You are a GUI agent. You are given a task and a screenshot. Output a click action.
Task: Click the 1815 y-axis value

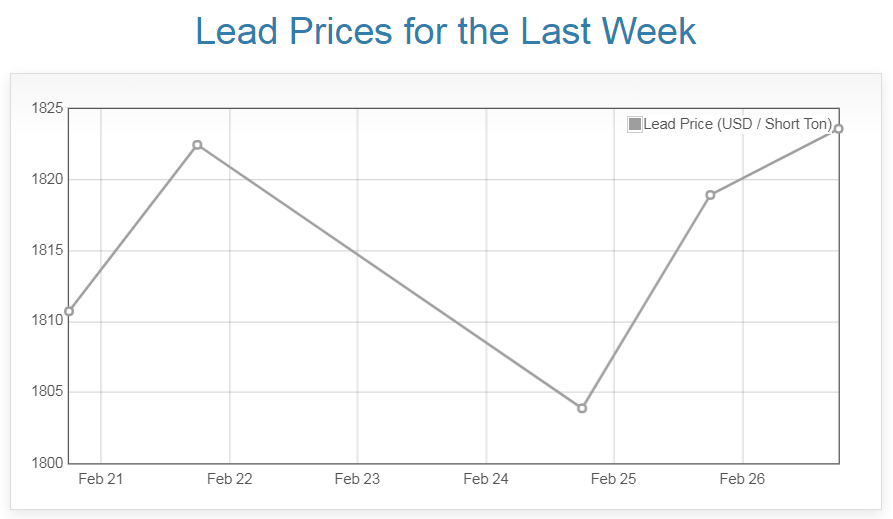coord(48,250)
